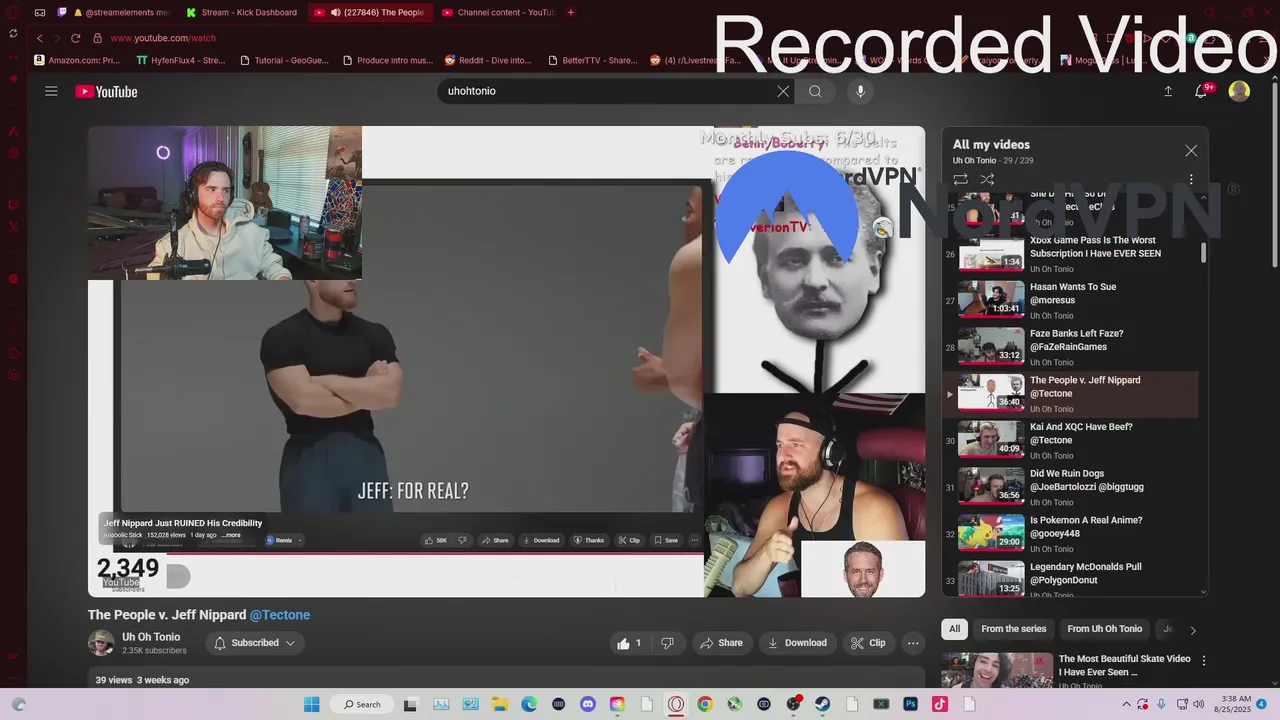Dislike the video with thumbs down
The image size is (1280, 720).
click(x=667, y=643)
